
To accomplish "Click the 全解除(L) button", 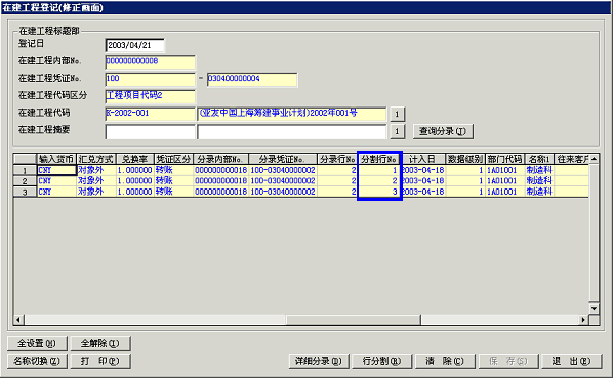I will [x=100, y=343].
